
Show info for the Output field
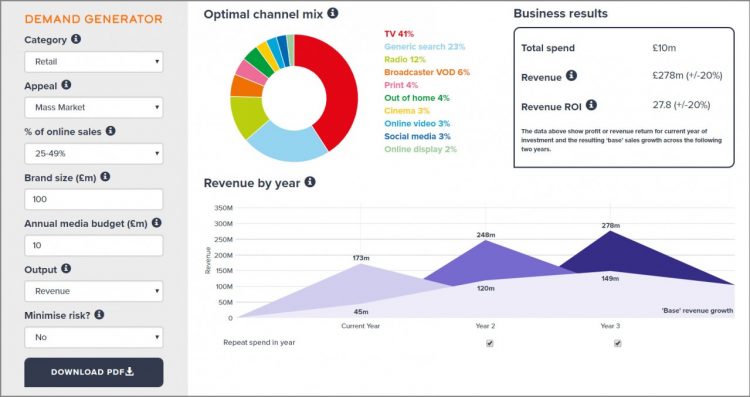66,268
